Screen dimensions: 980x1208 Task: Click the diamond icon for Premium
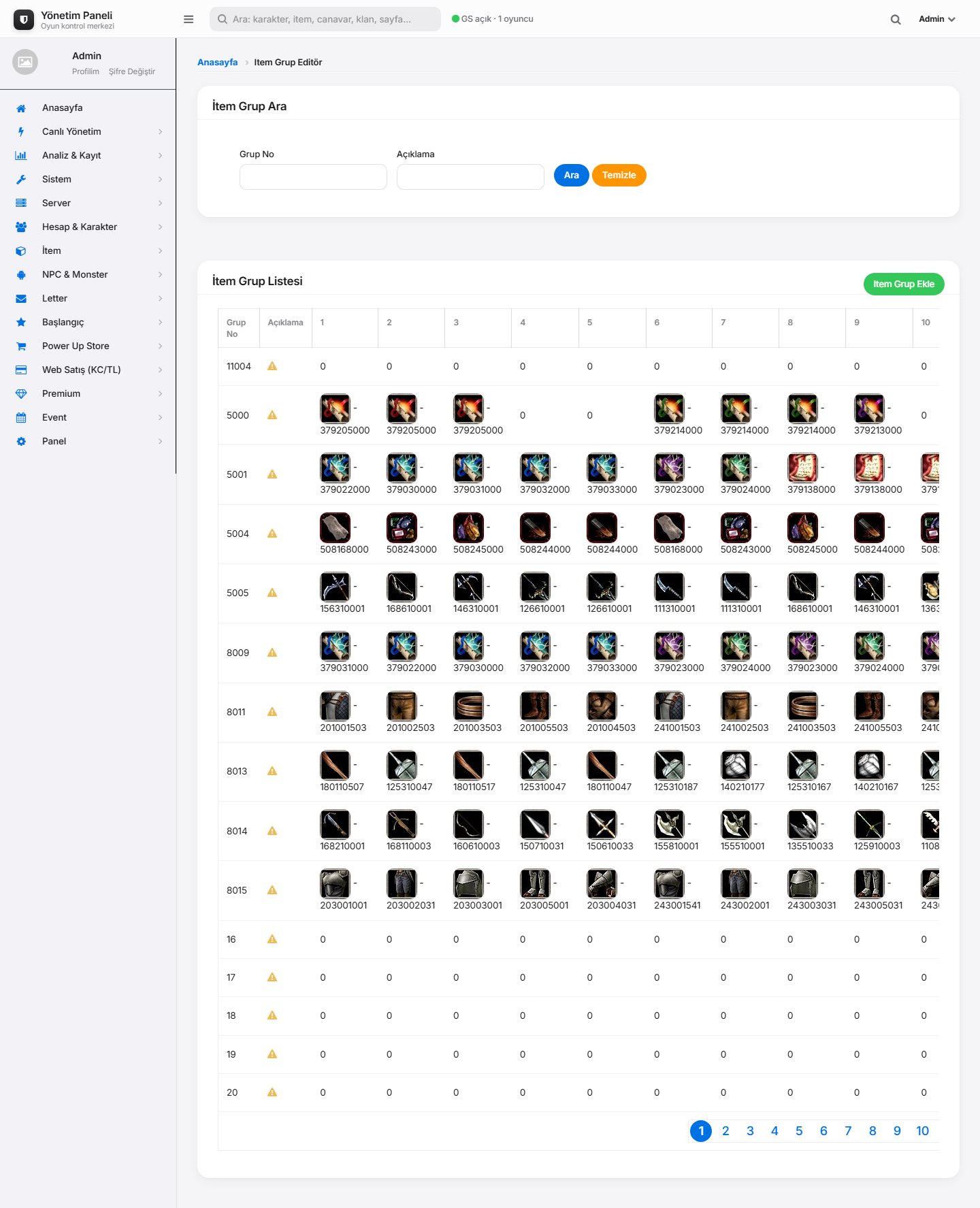pyautogui.click(x=21, y=394)
